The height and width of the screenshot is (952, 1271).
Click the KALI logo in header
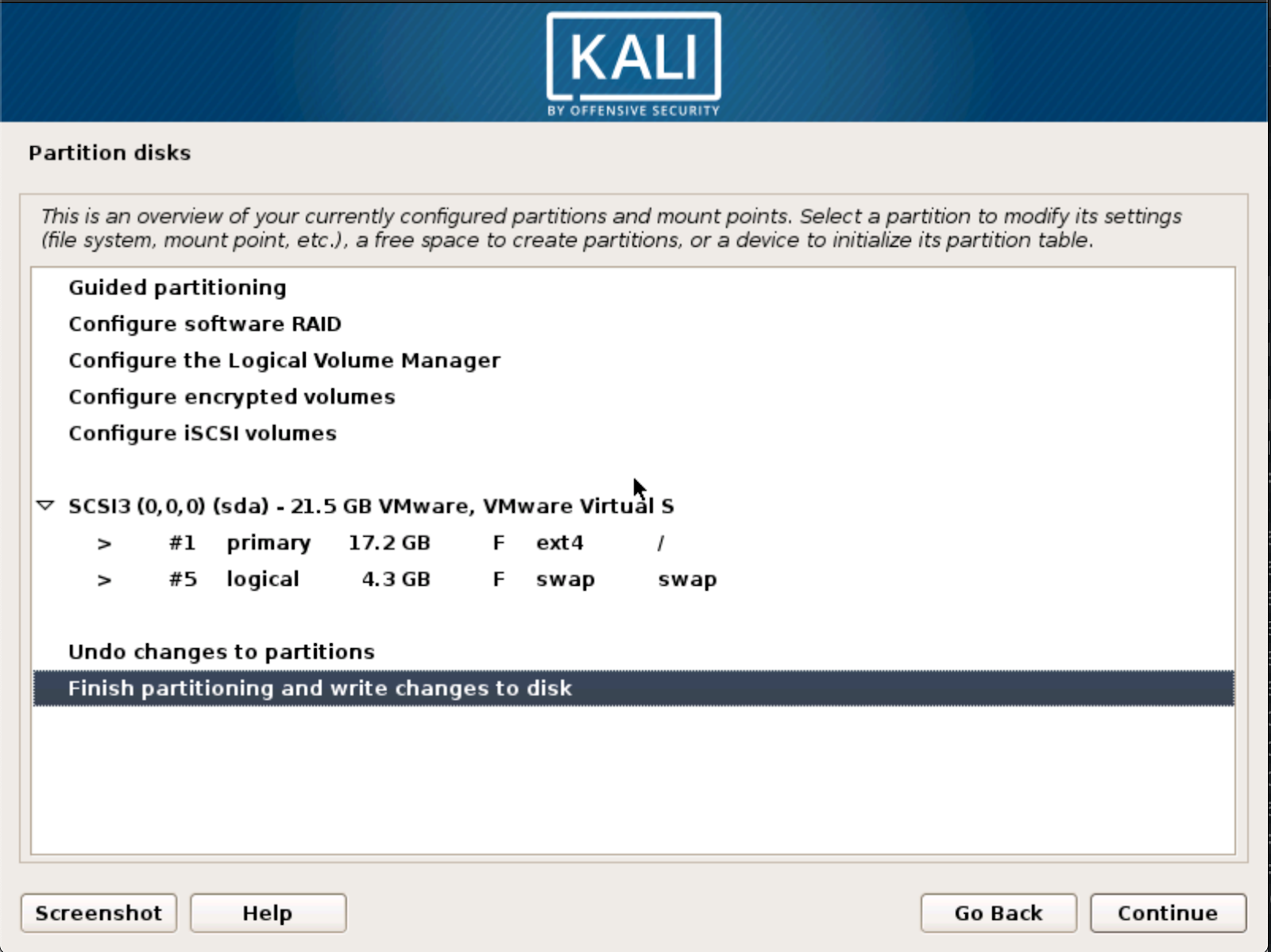click(633, 65)
